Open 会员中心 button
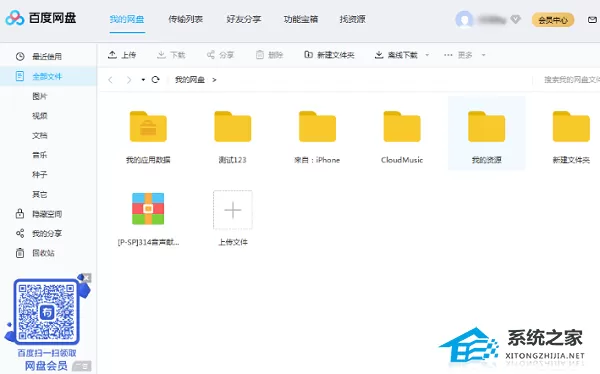 tap(553, 20)
